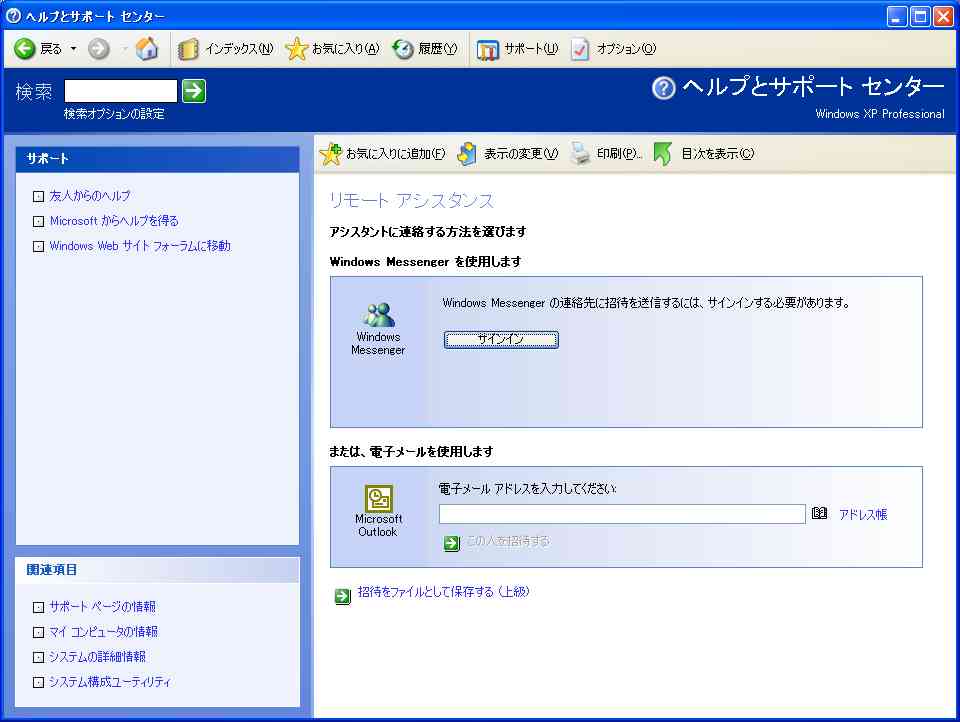Open the 履歴(Y) history clock icon
The image size is (960, 722).
[x=403, y=49]
